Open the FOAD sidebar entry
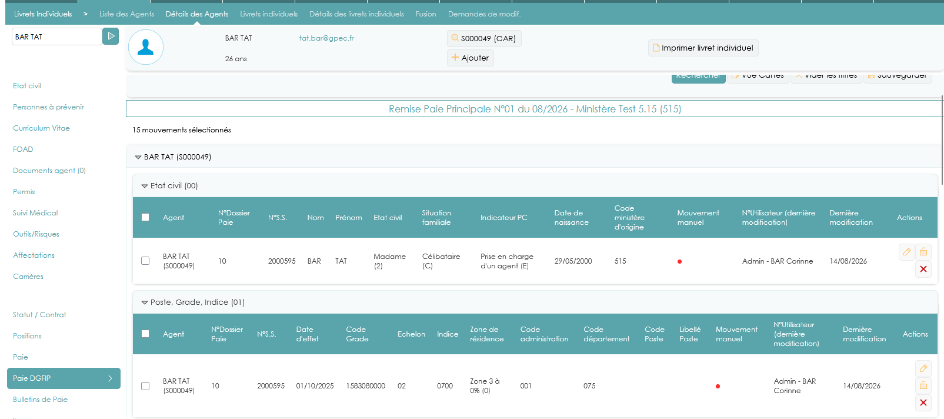The image size is (944, 419). pos(22,149)
